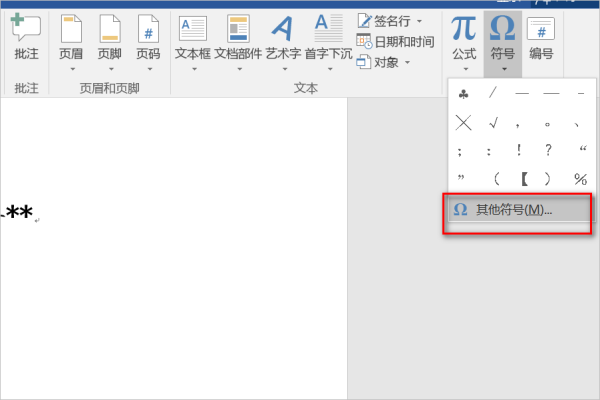Insert the semicolon ; symbol
The image size is (600, 400).
460,152
